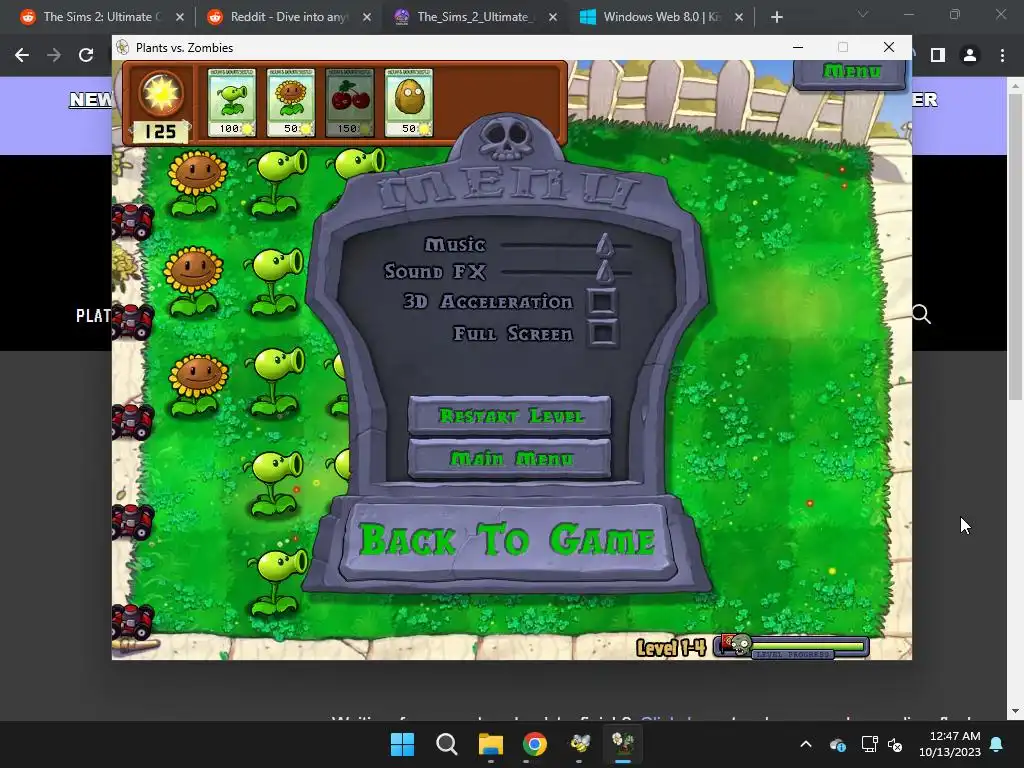The image size is (1024, 768).
Task: Close the Windows Web 8.0 tab
Action: [739, 17]
